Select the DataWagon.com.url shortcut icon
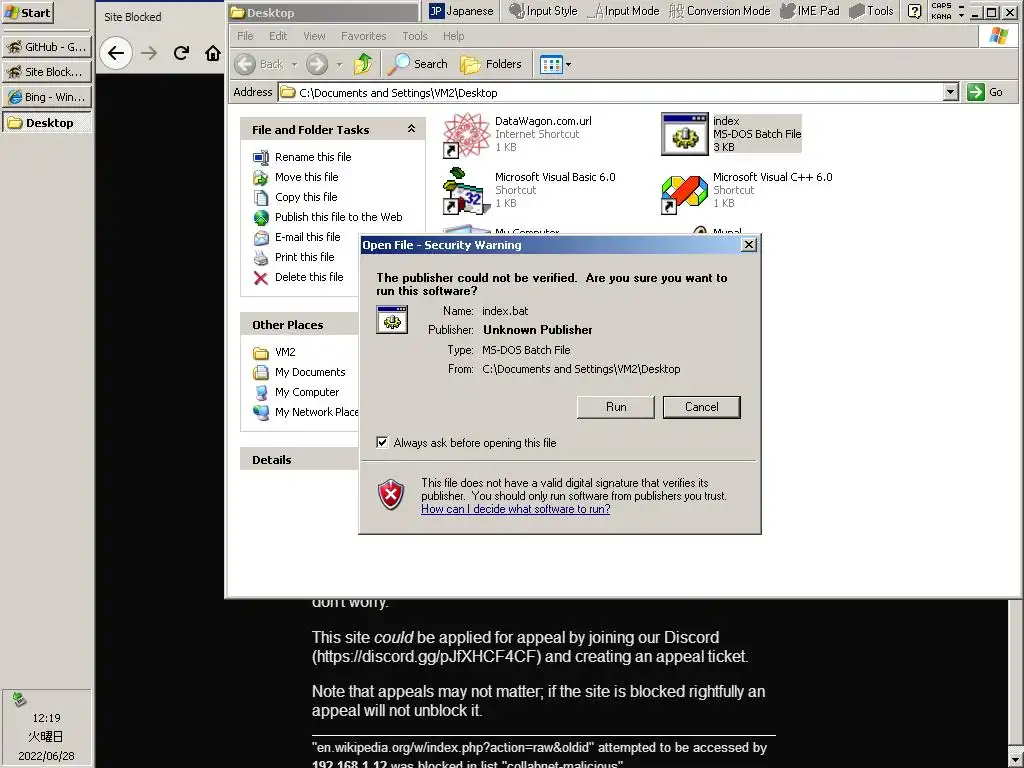 466,135
